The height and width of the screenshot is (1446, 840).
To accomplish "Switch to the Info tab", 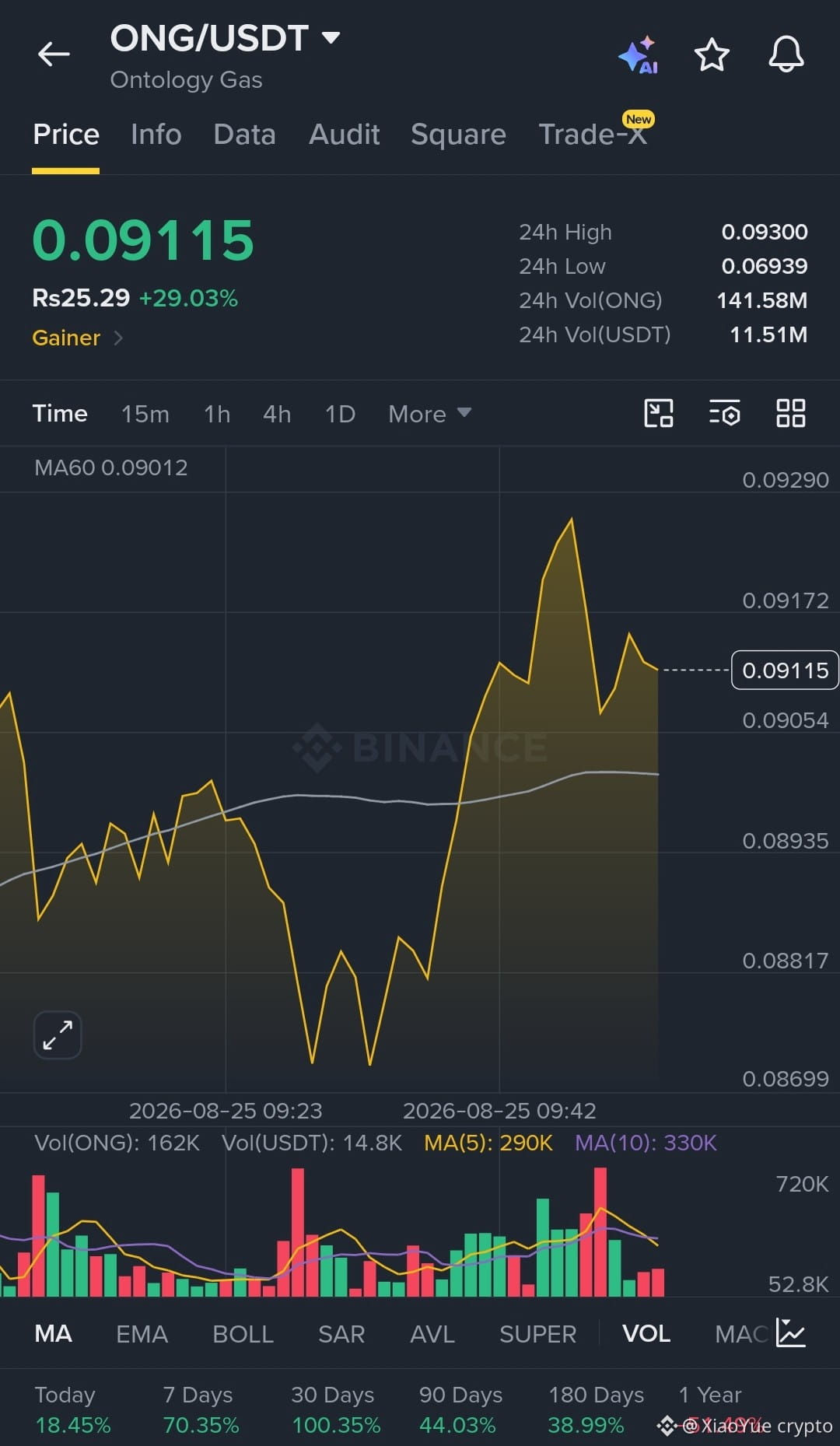I will coord(156,135).
